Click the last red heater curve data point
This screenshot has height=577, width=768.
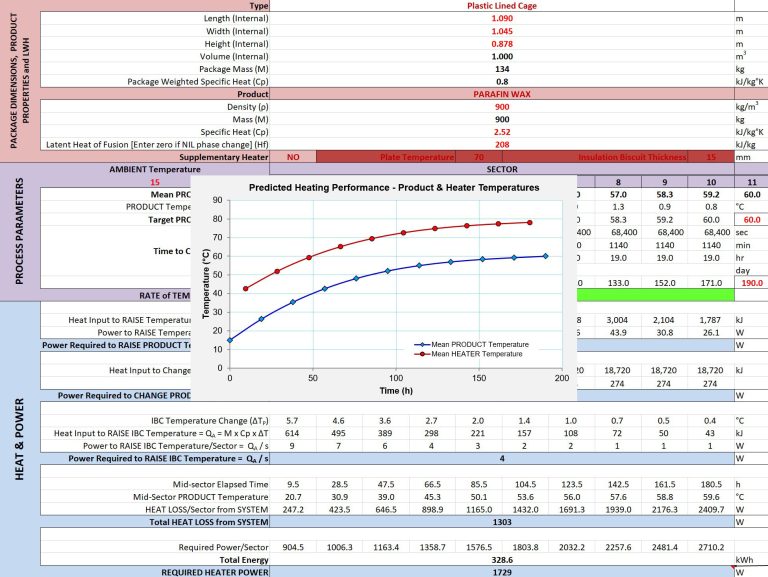(529, 223)
